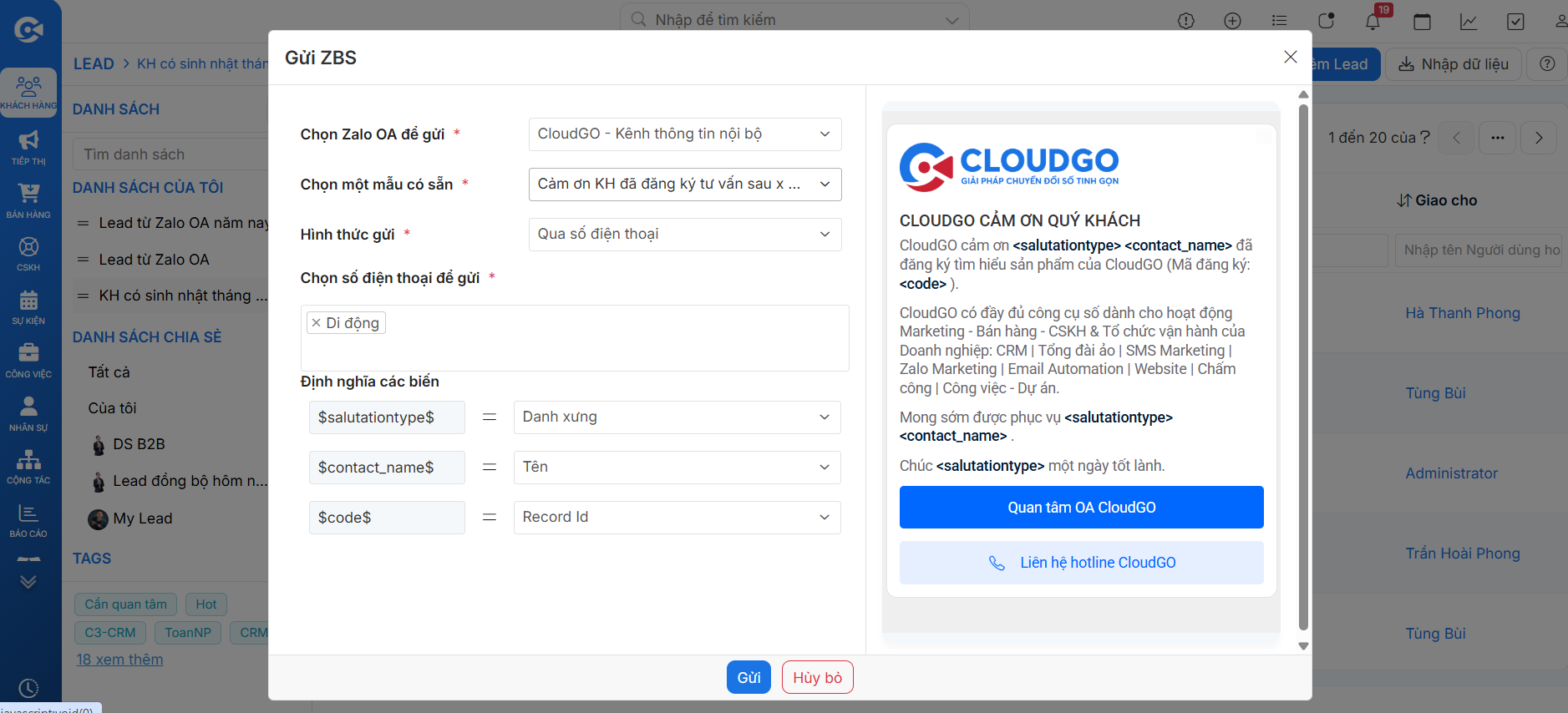
Task: Select the Của tôi shared list
Action: (x=113, y=408)
